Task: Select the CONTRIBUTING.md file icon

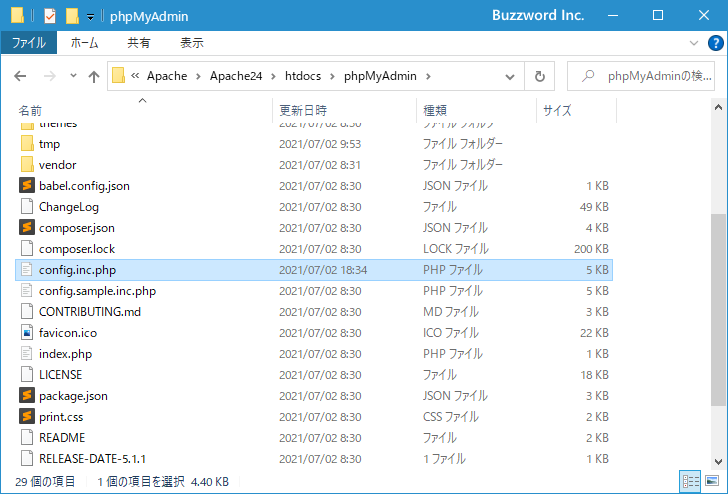Action: [x=27, y=312]
